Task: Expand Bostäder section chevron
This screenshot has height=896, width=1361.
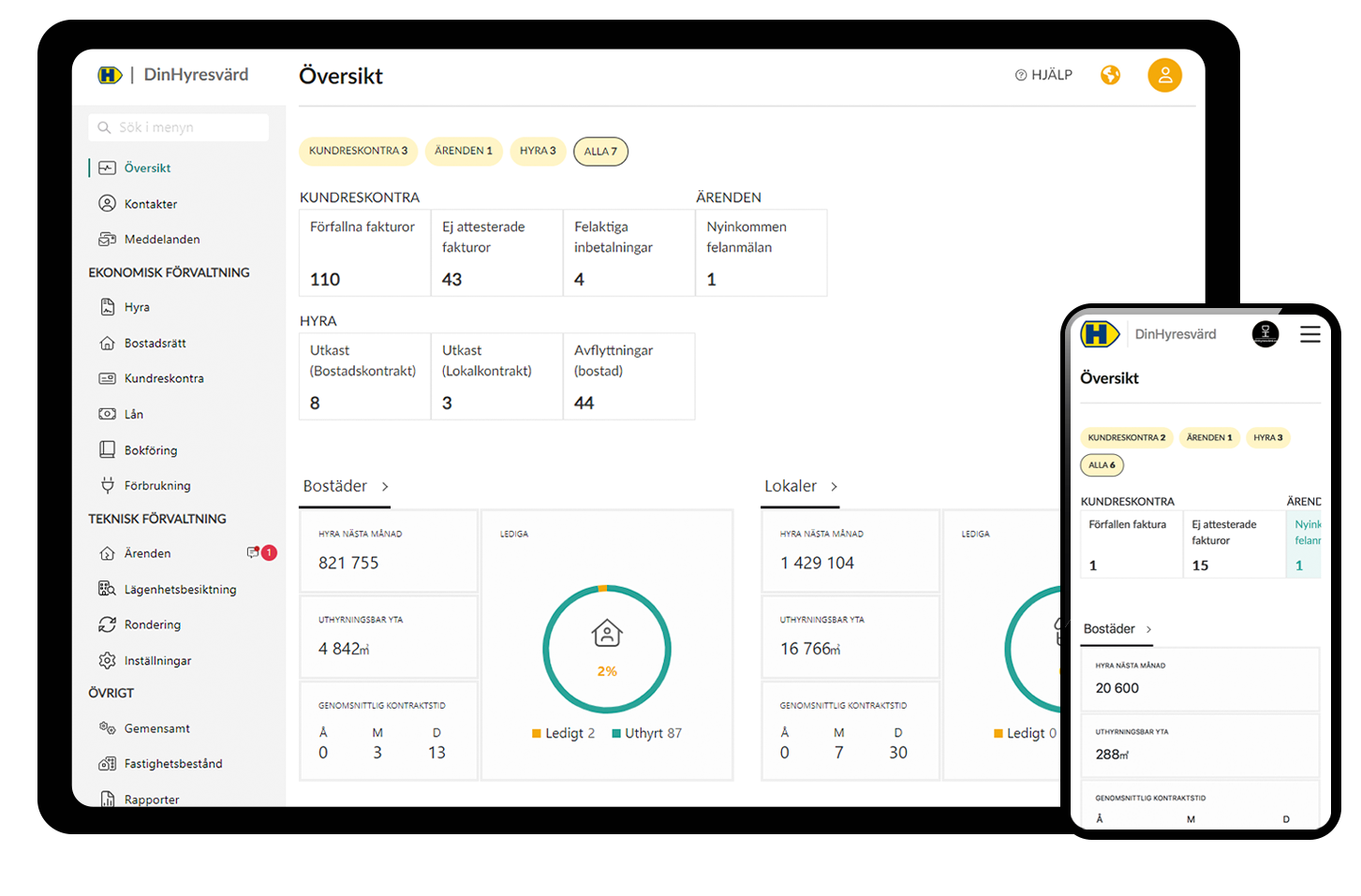Action: 385,487
